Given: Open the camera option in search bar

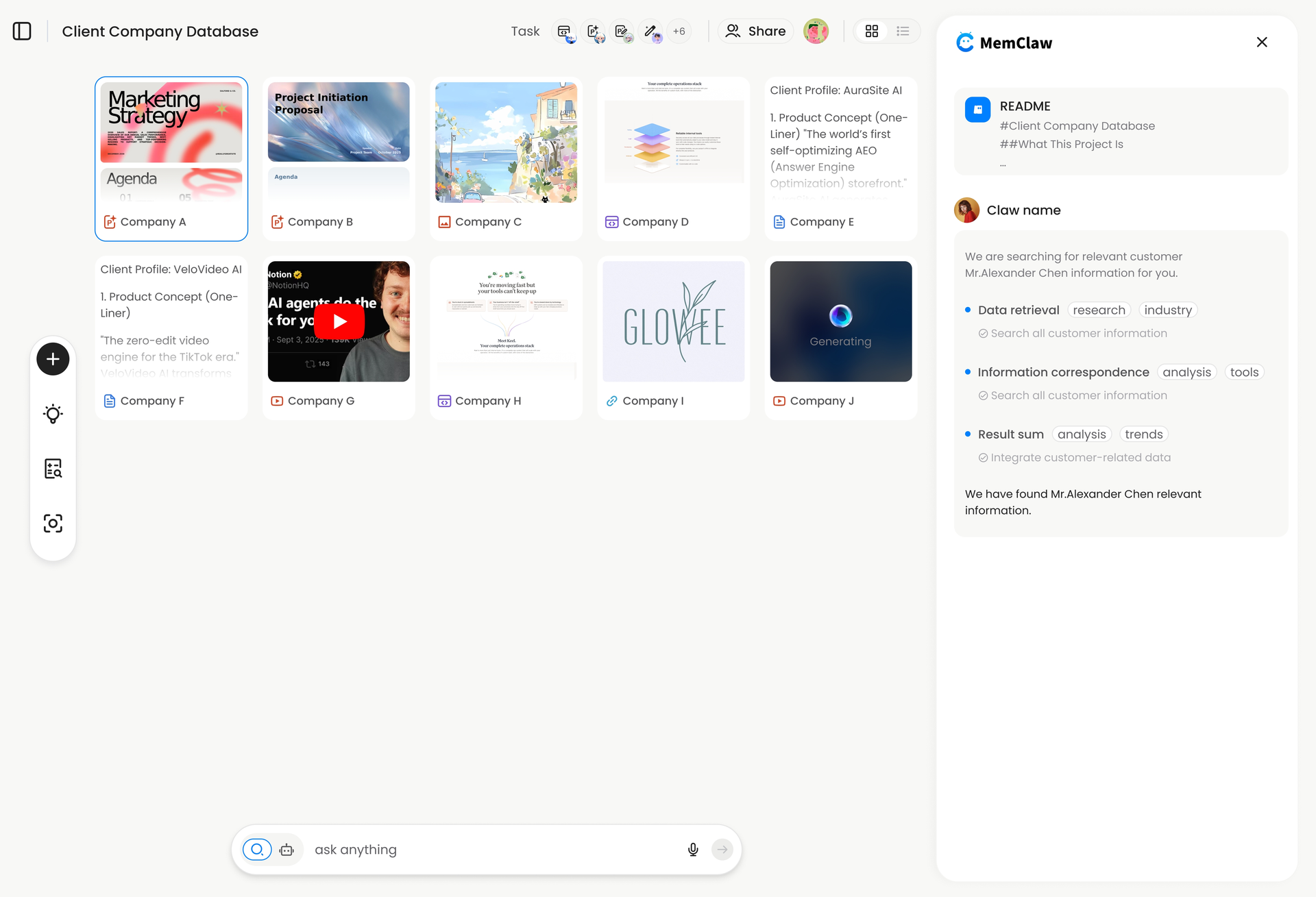Looking at the screenshot, I should point(287,849).
